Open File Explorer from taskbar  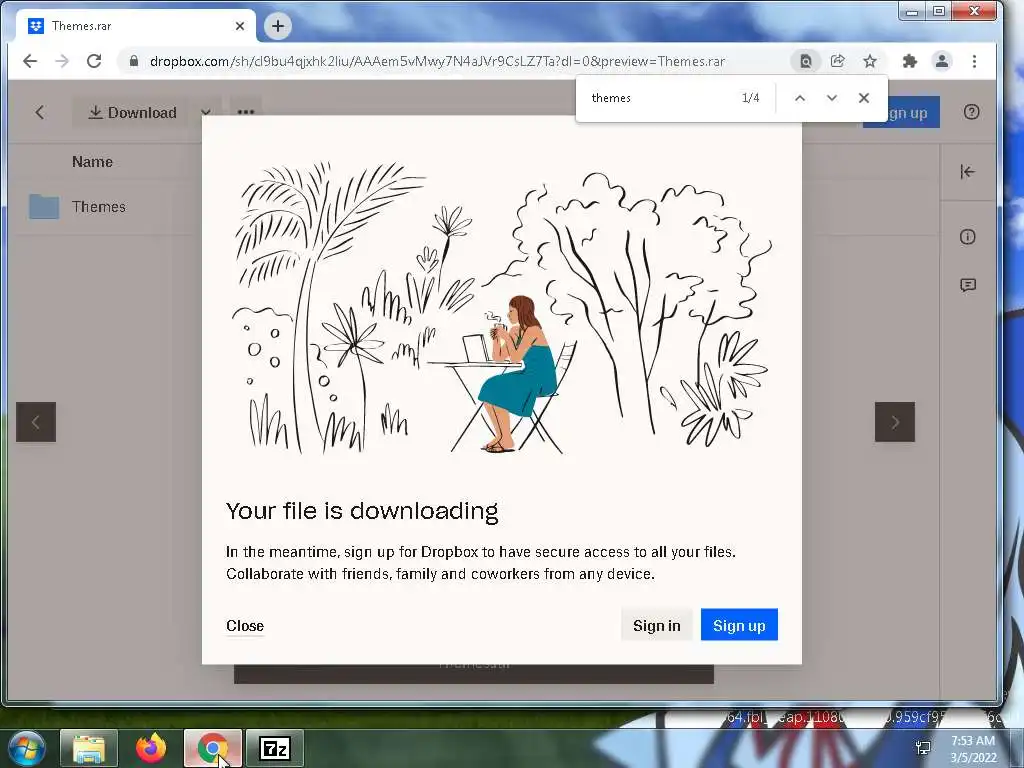(89, 748)
